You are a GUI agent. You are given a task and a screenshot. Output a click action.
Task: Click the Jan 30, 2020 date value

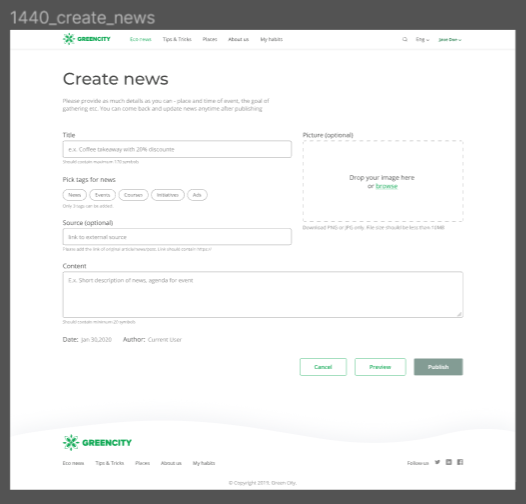pos(96,340)
